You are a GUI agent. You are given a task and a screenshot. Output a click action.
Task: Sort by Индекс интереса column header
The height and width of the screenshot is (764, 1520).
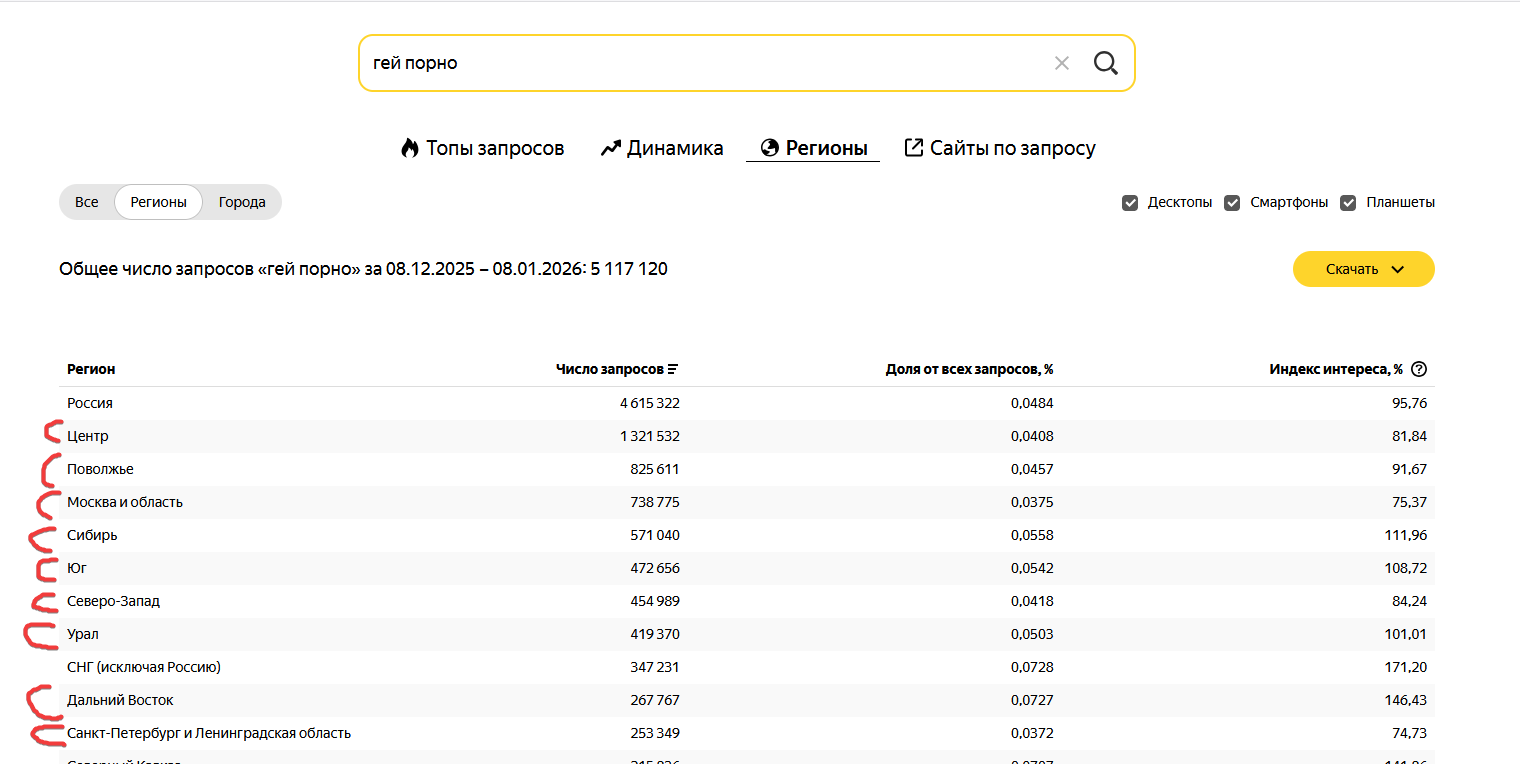point(1335,369)
